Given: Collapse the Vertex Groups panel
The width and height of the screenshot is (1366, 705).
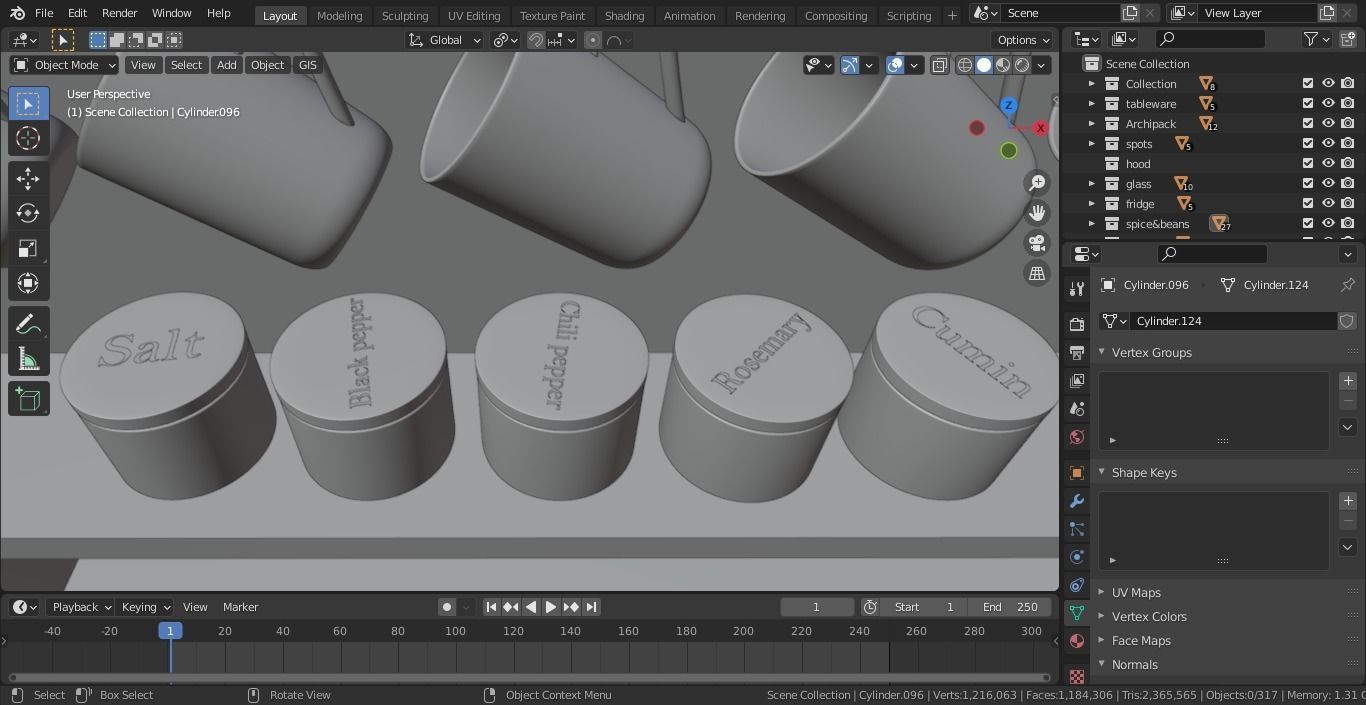Looking at the screenshot, I should pyautogui.click(x=1102, y=353).
